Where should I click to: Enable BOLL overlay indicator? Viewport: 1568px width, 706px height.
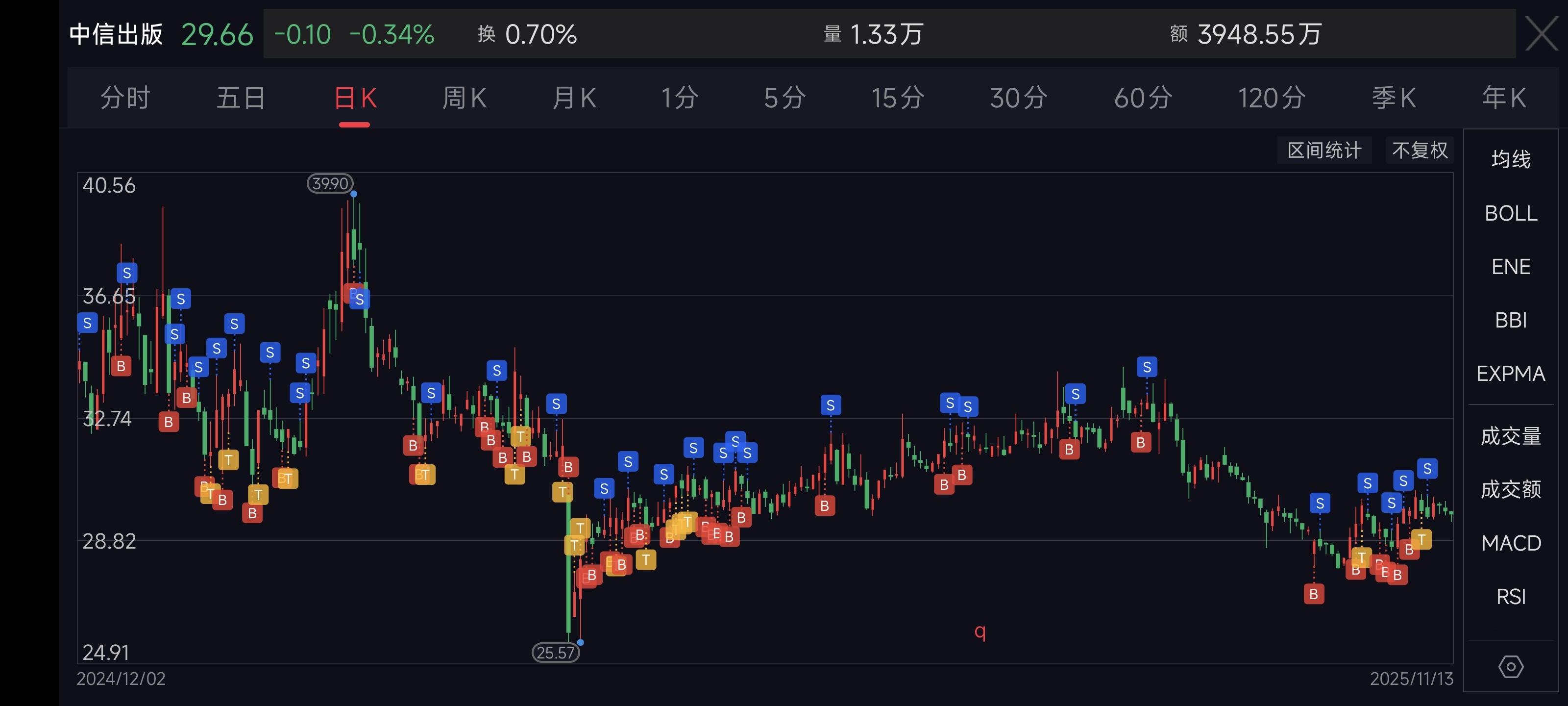[1510, 213]
